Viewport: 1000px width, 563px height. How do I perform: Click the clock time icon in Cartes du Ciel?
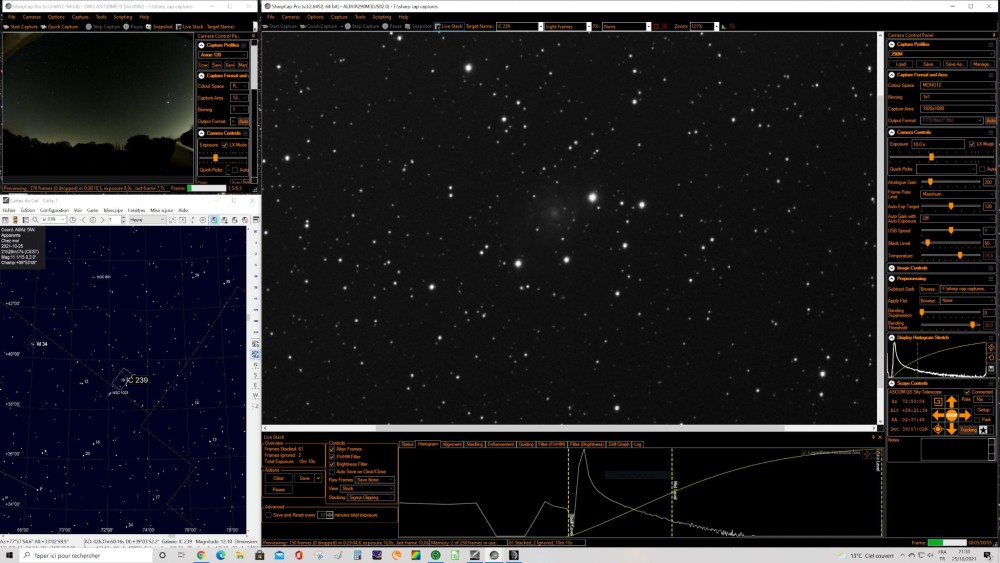coord(73,220)
